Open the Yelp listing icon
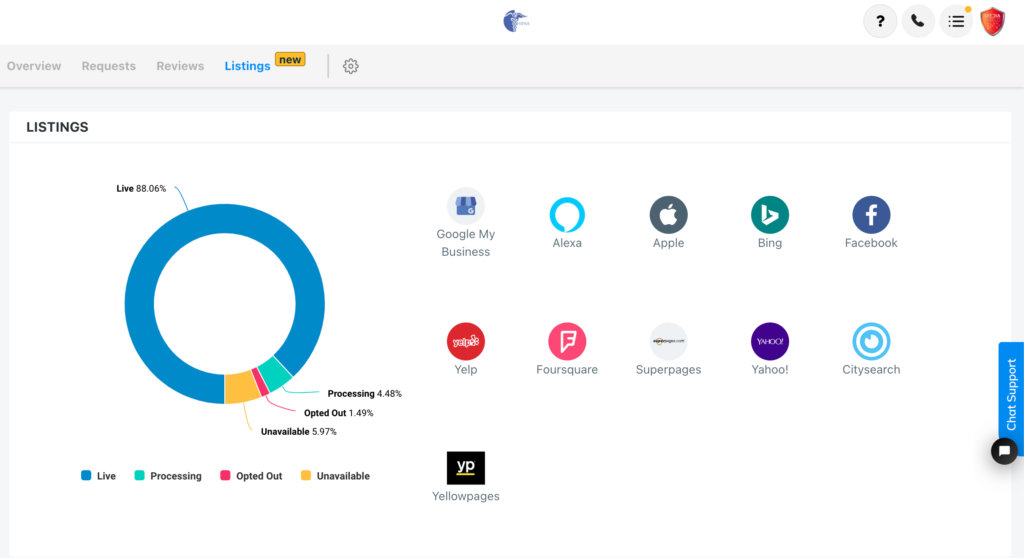 click(466, 342)
